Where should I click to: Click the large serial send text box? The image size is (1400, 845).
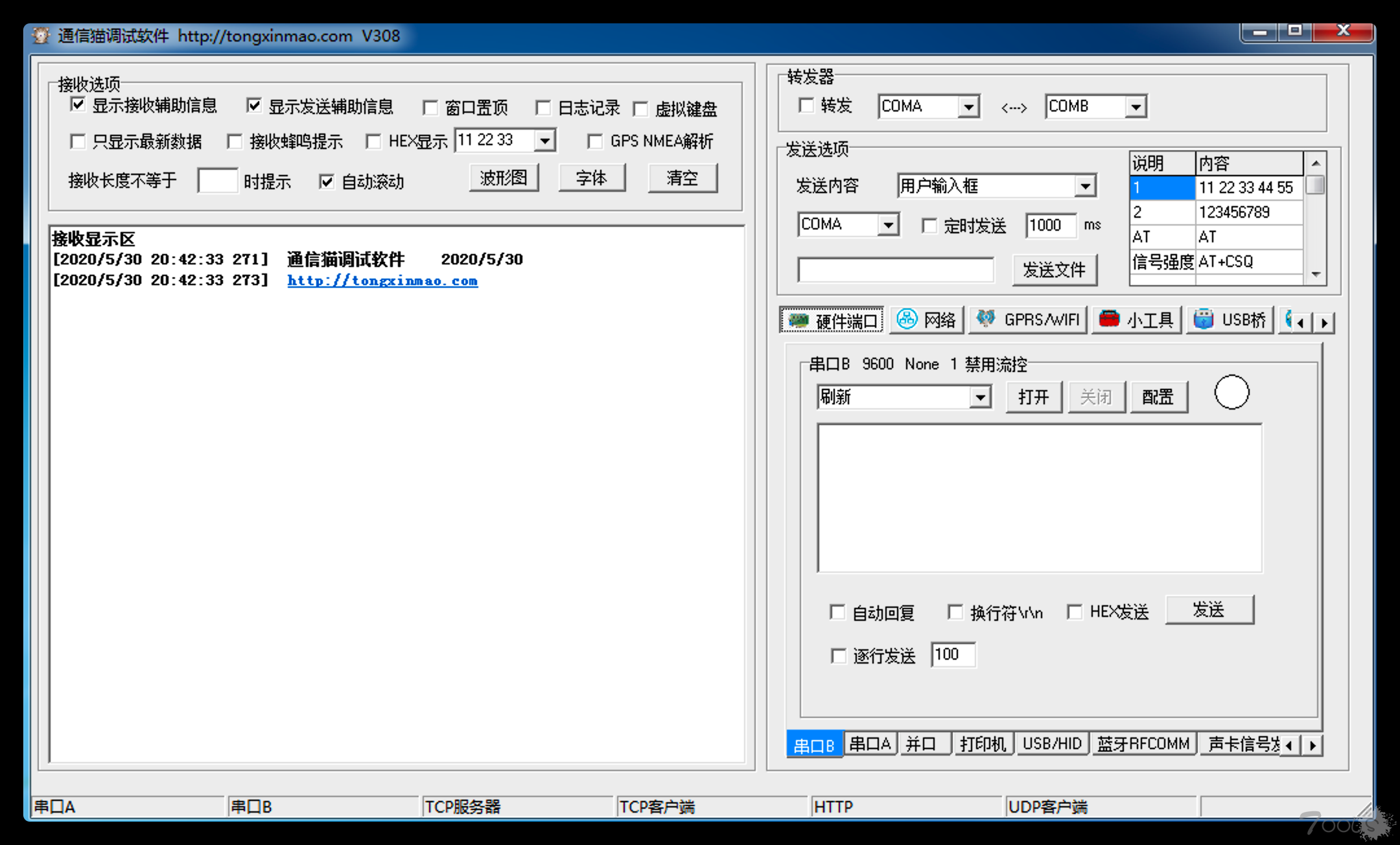[x=1040, y=498]
